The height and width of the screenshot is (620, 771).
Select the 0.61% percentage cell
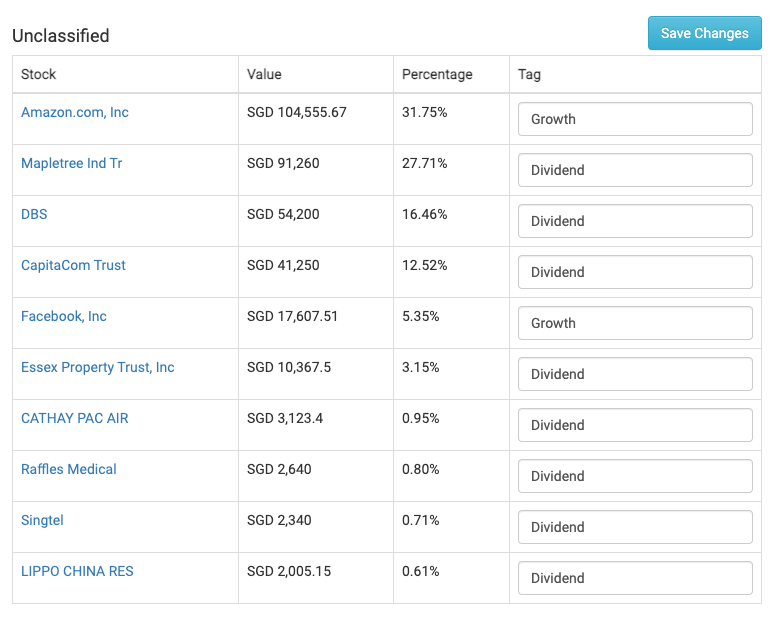click(x=420, y=571)
